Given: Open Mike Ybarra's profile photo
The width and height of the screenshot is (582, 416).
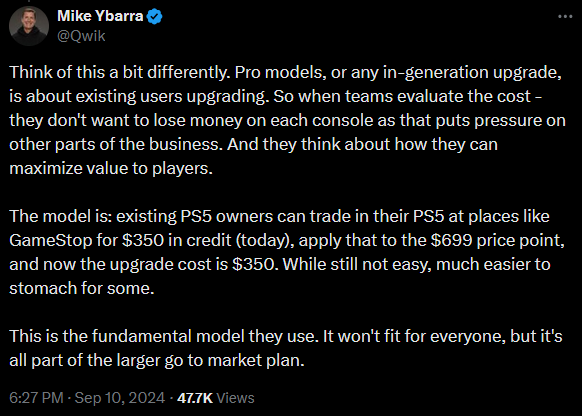Looking at the screenshot, I should point(29,26).
